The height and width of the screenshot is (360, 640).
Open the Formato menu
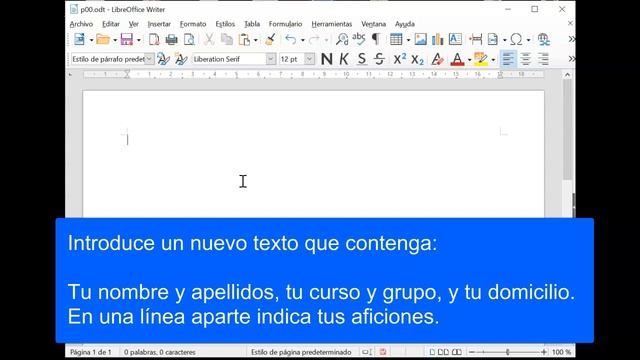(x=193, y=24)
